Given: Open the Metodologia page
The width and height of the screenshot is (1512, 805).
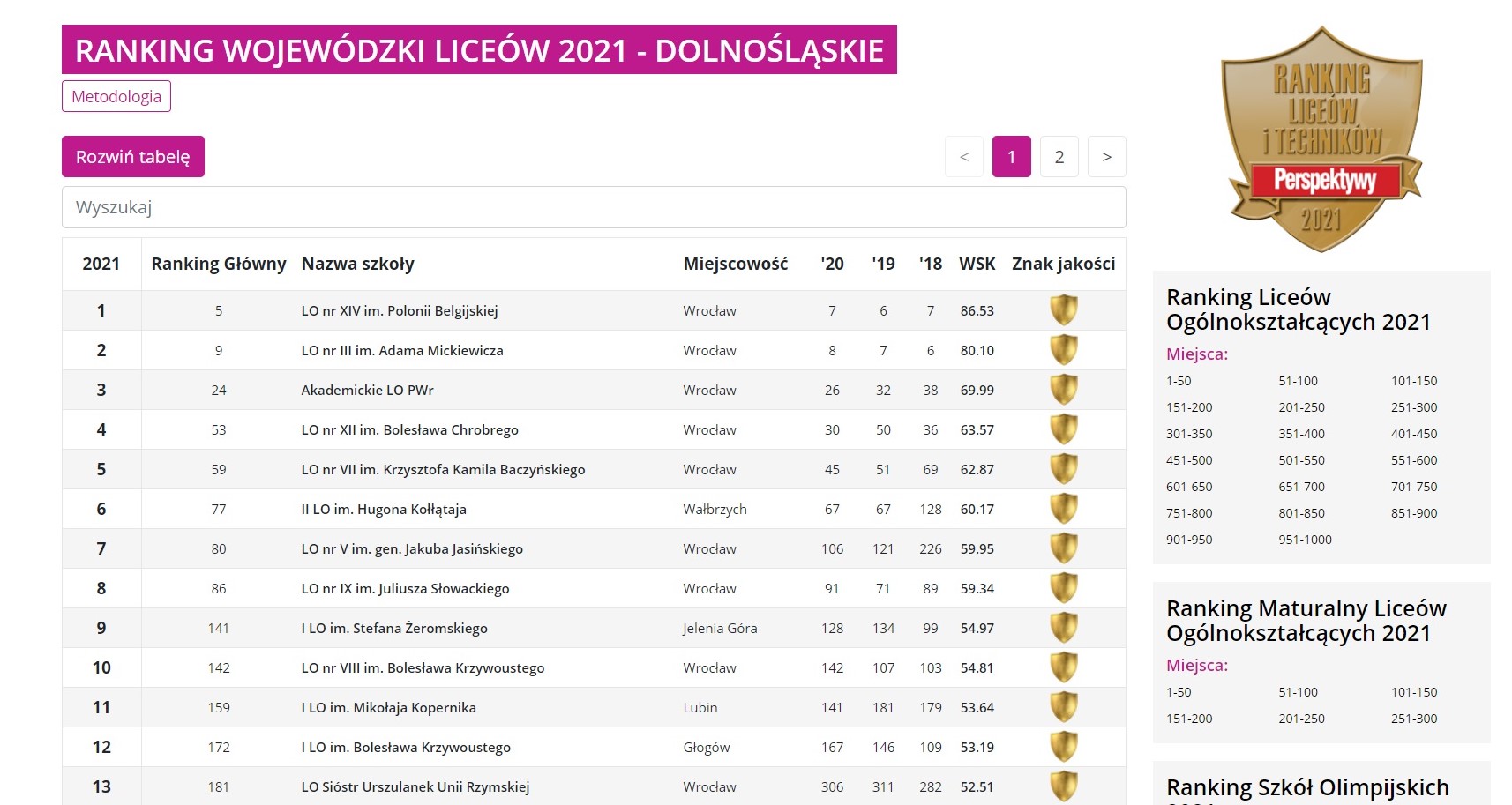Looking at the screenshot, I should pyautogui.click(x=116, y=96).
